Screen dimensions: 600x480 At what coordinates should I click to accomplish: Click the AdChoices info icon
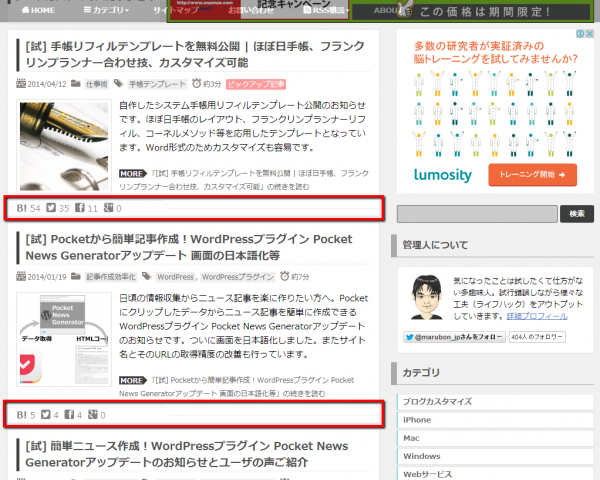pos(580,34)
